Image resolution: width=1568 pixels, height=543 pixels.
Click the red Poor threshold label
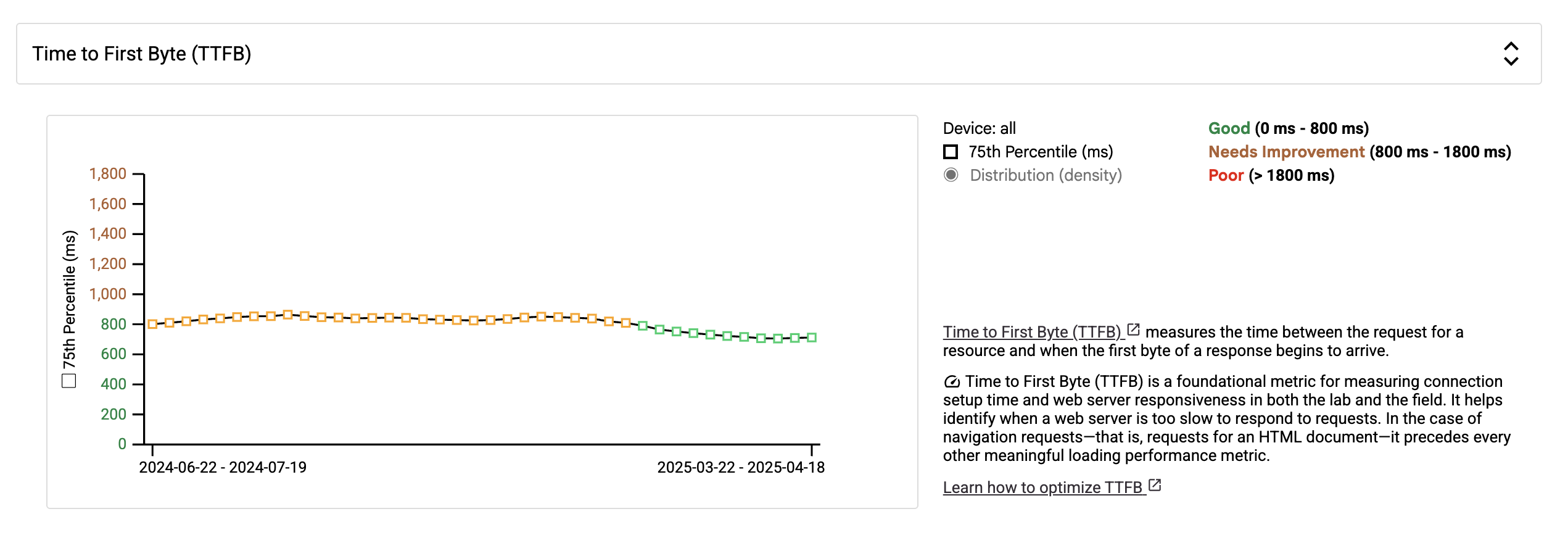(1226, 175)
